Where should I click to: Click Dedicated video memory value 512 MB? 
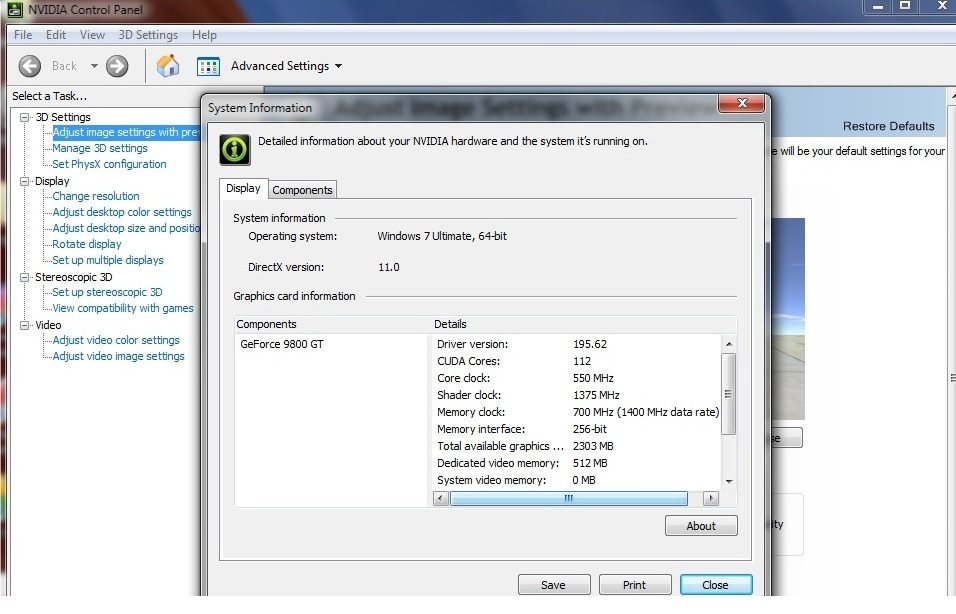point(590,463)
